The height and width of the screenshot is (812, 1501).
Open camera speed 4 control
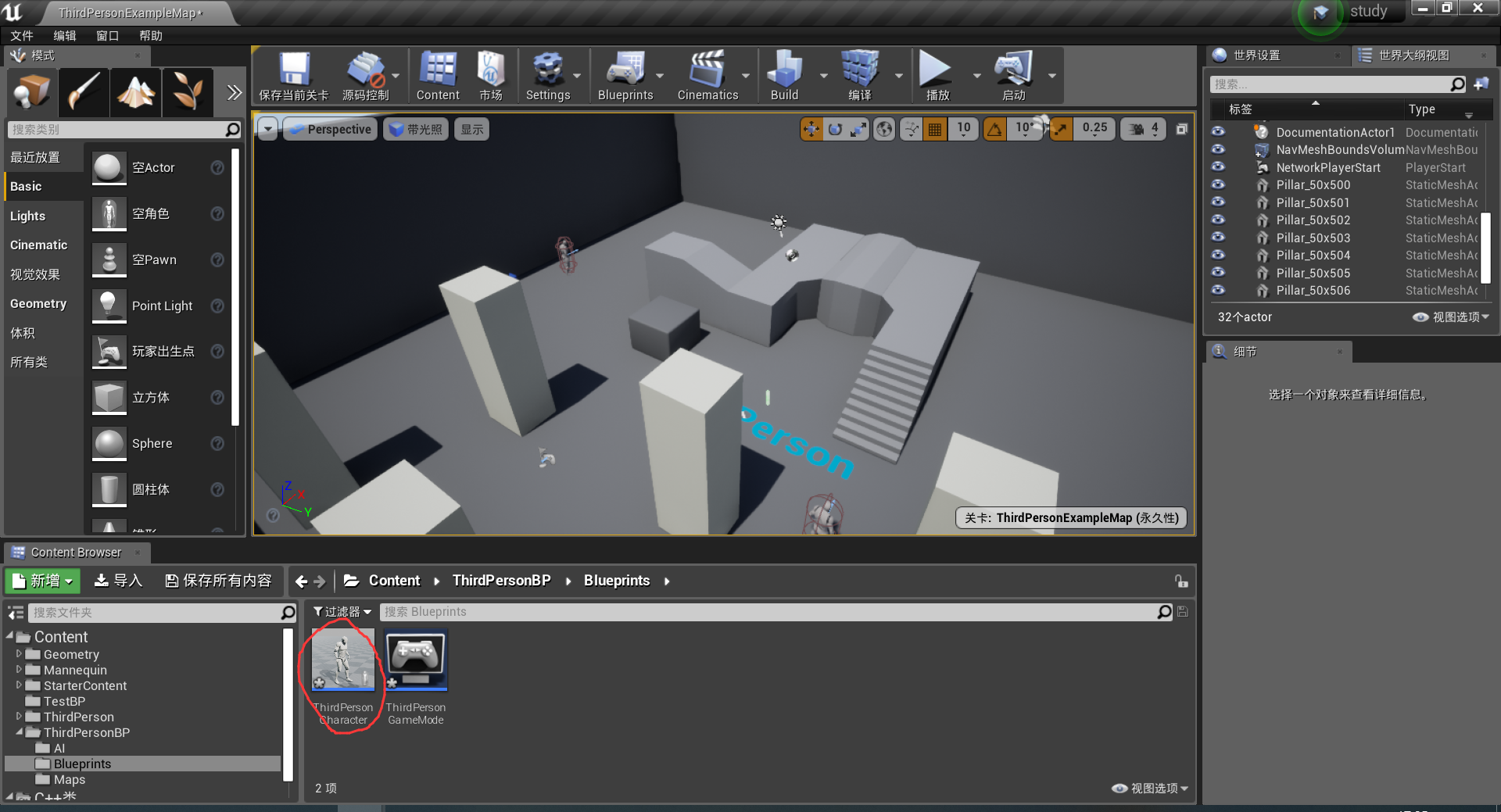click(x=1144, y=129)
